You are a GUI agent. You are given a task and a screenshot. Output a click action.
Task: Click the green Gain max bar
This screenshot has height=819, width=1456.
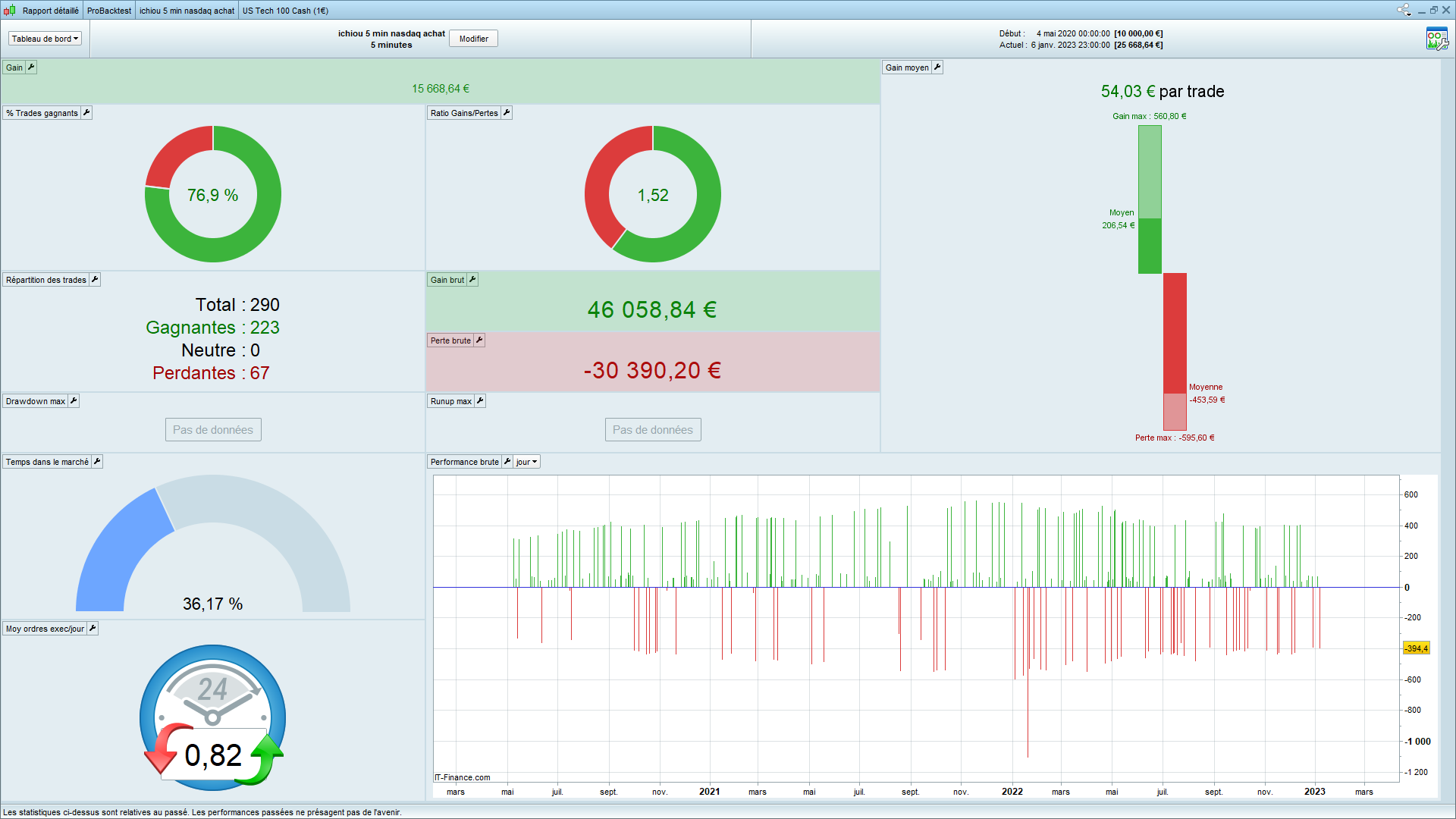coord(1150,171)
